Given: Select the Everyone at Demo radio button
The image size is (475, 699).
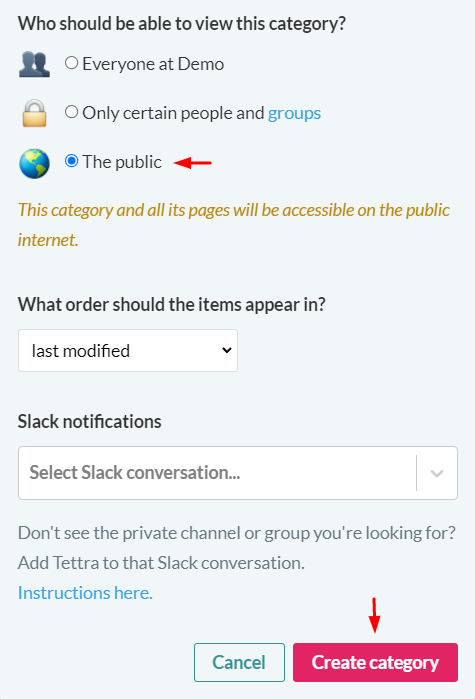Looking at the screenshot, I should click(x=71, y=63).
